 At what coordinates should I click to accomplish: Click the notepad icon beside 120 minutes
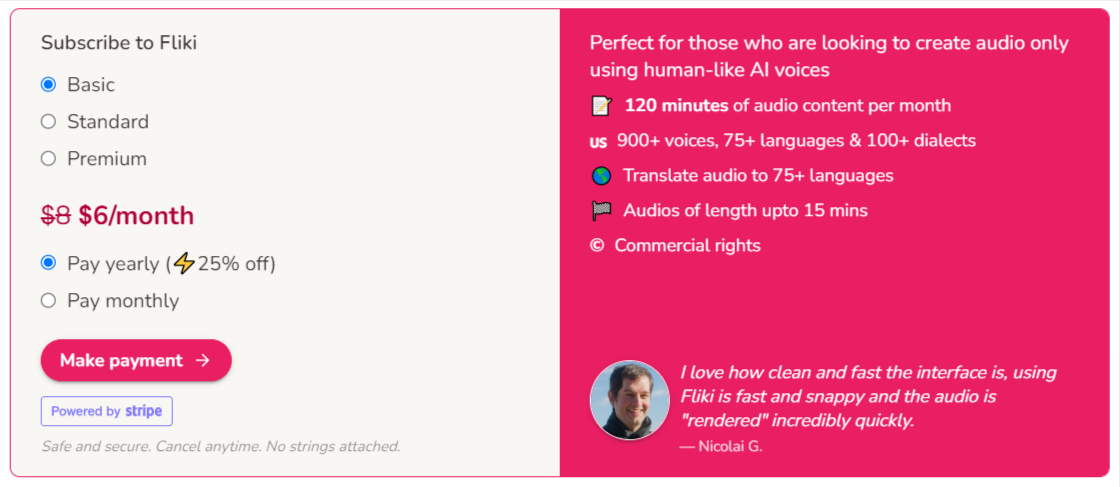[601, 106]
